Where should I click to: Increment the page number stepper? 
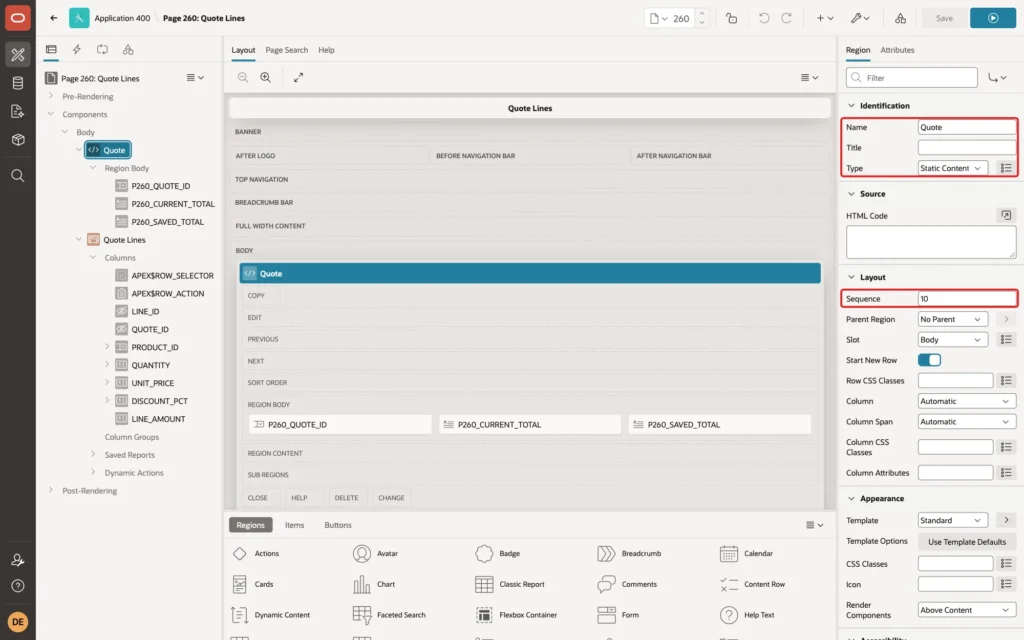(702, 14)
